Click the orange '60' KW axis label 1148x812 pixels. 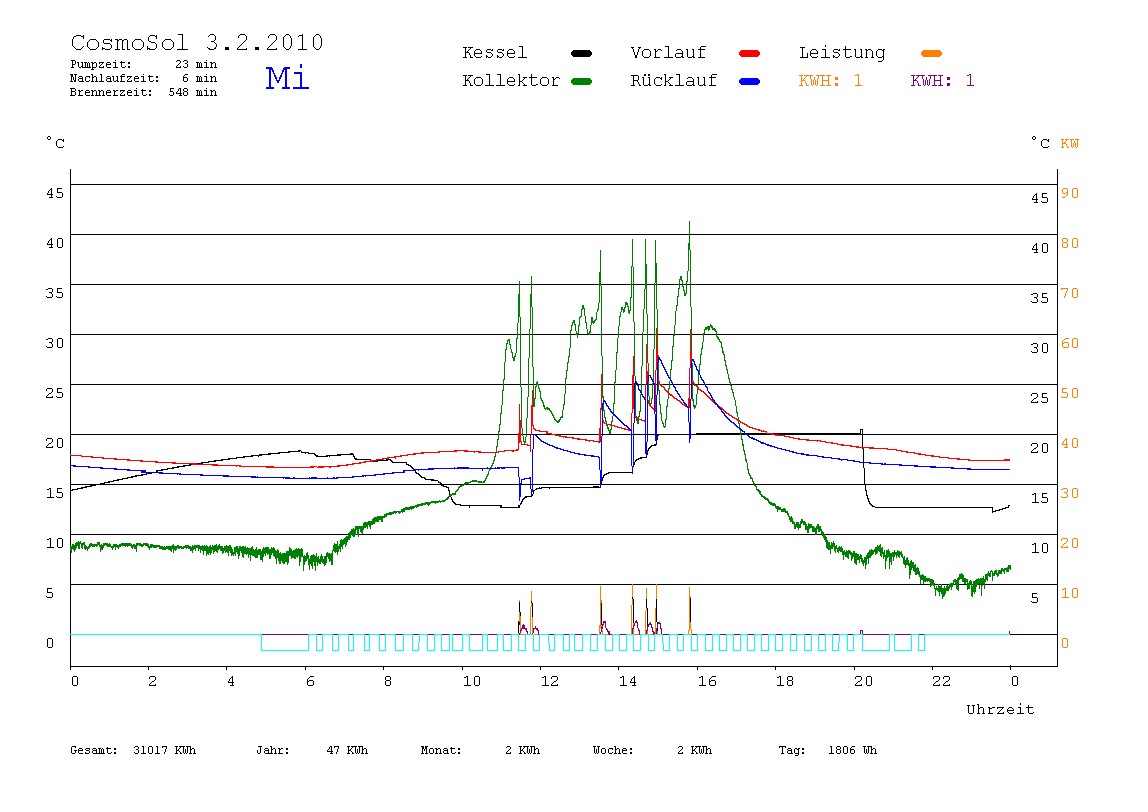point(1070,343)
